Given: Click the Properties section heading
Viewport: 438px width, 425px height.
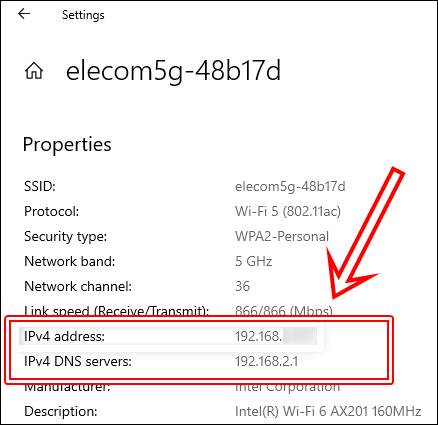Looking at the screenshot, I should coord(67,145).
